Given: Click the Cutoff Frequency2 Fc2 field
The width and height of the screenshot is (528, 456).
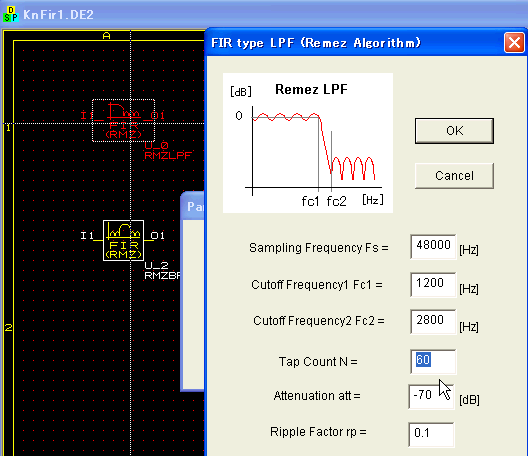Looking at the screenshot, I should [433, 322].
